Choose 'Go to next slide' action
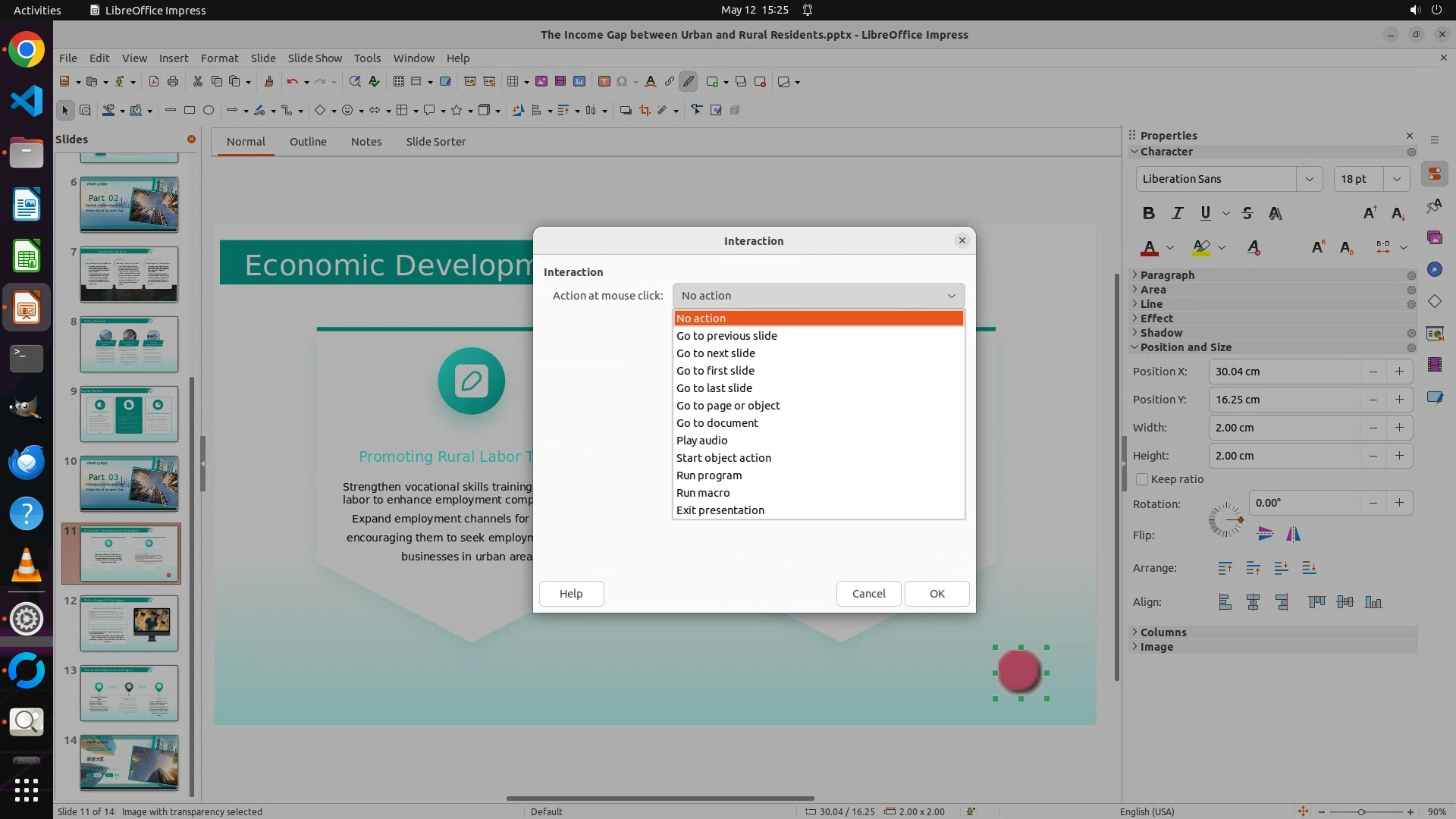This screenshot has width=1456, height=819. (715, 353)
